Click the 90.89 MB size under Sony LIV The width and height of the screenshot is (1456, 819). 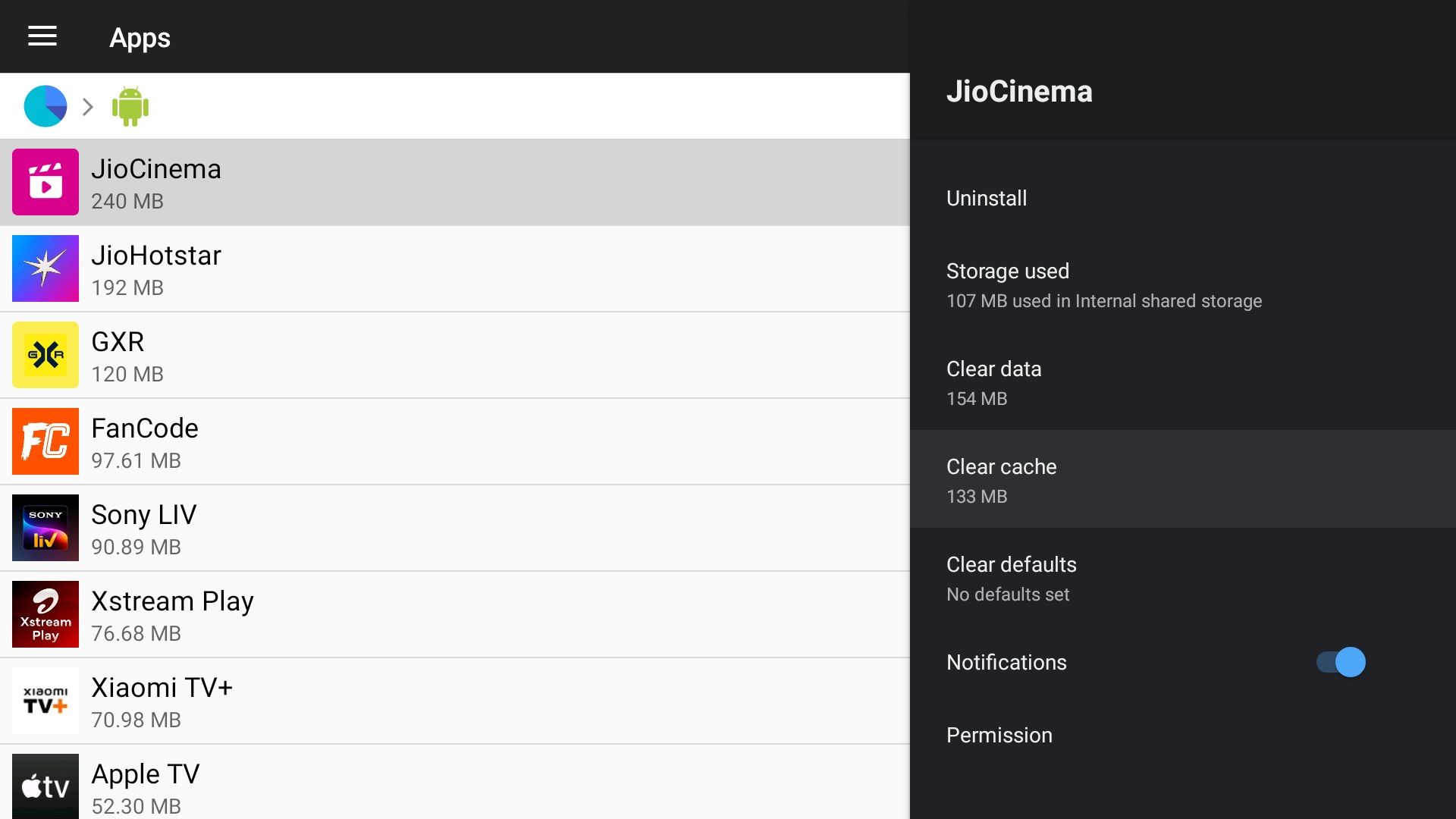(x=136, y=548)
